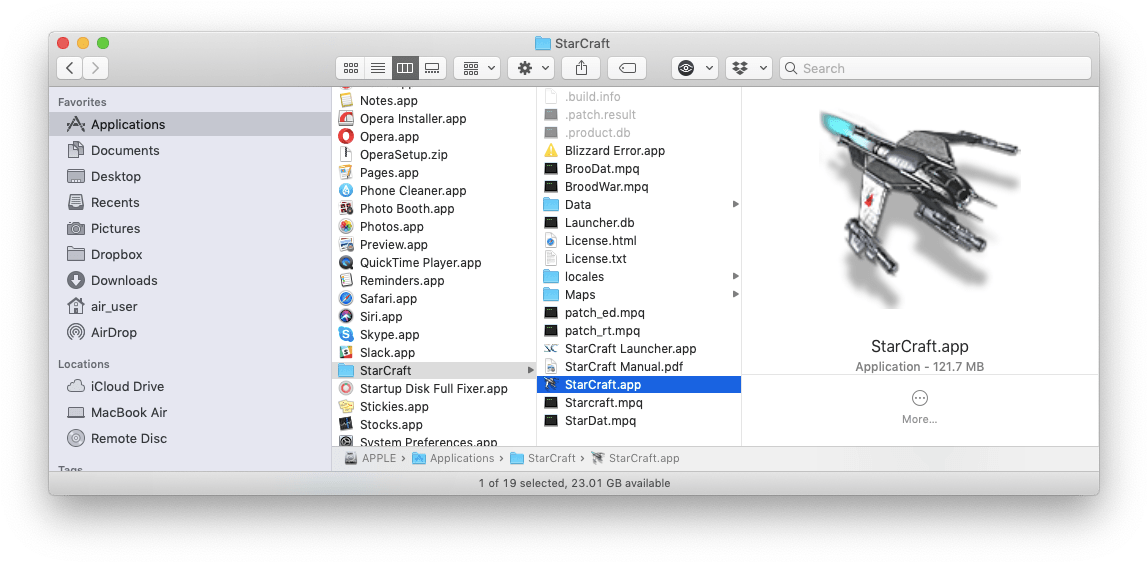
Task: Open Documents in the sidebar
Action: coord(190,150)
